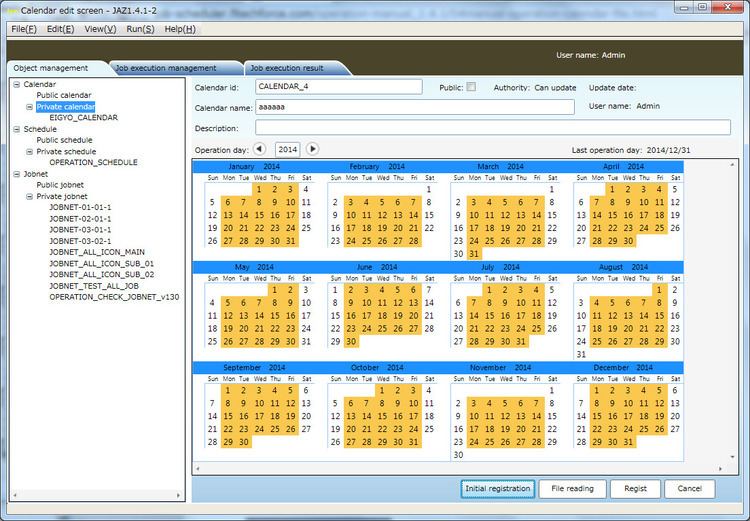Collapse the Schedule tree node
The image size is (750, 521).
pyautogui.click(x=17, y=129)
